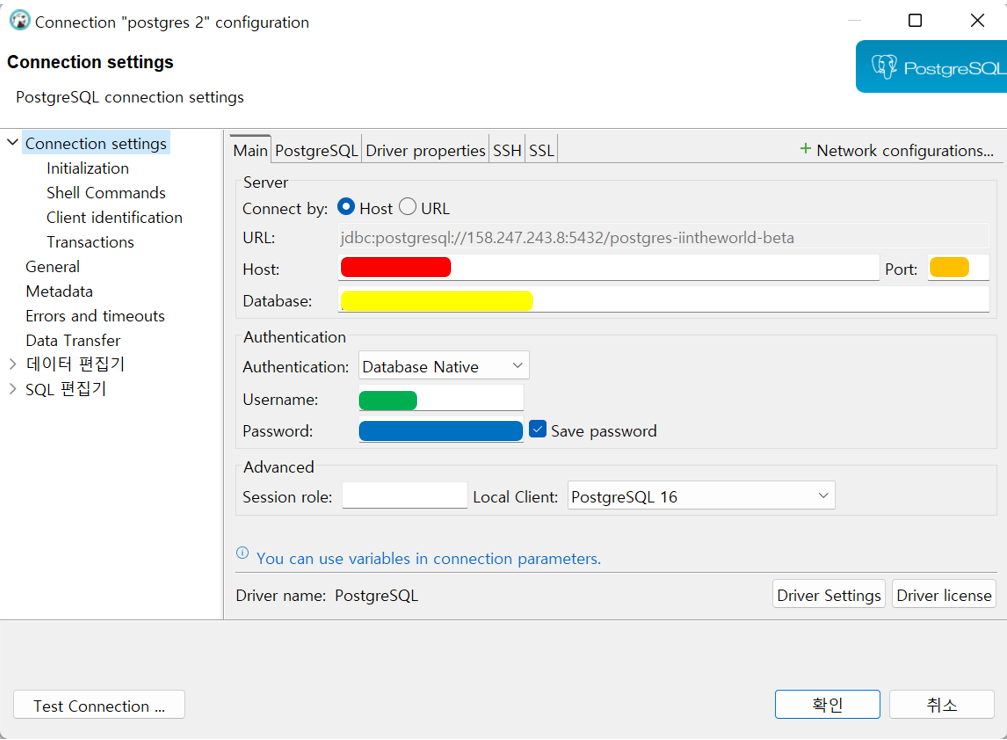
Task: Select SQL 편집기 in the tree
Action: click(x=66, y=389)
